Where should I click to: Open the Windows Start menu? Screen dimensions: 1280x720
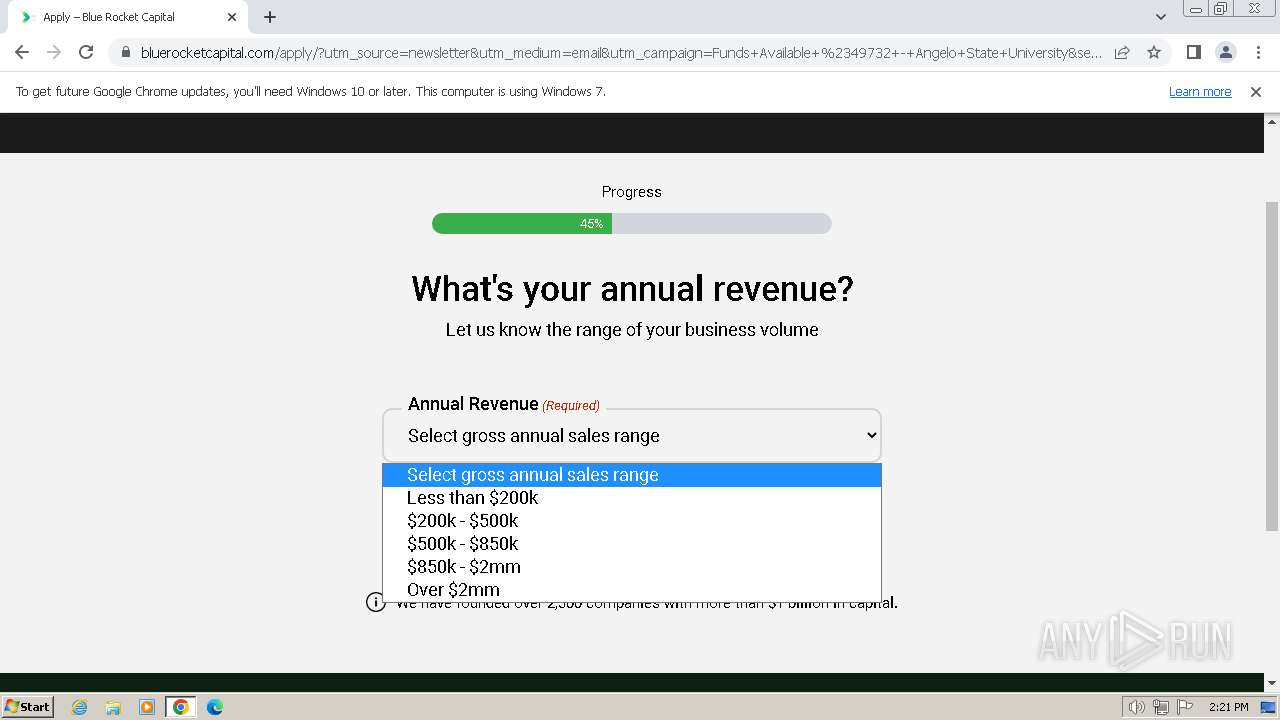(28, 706)
